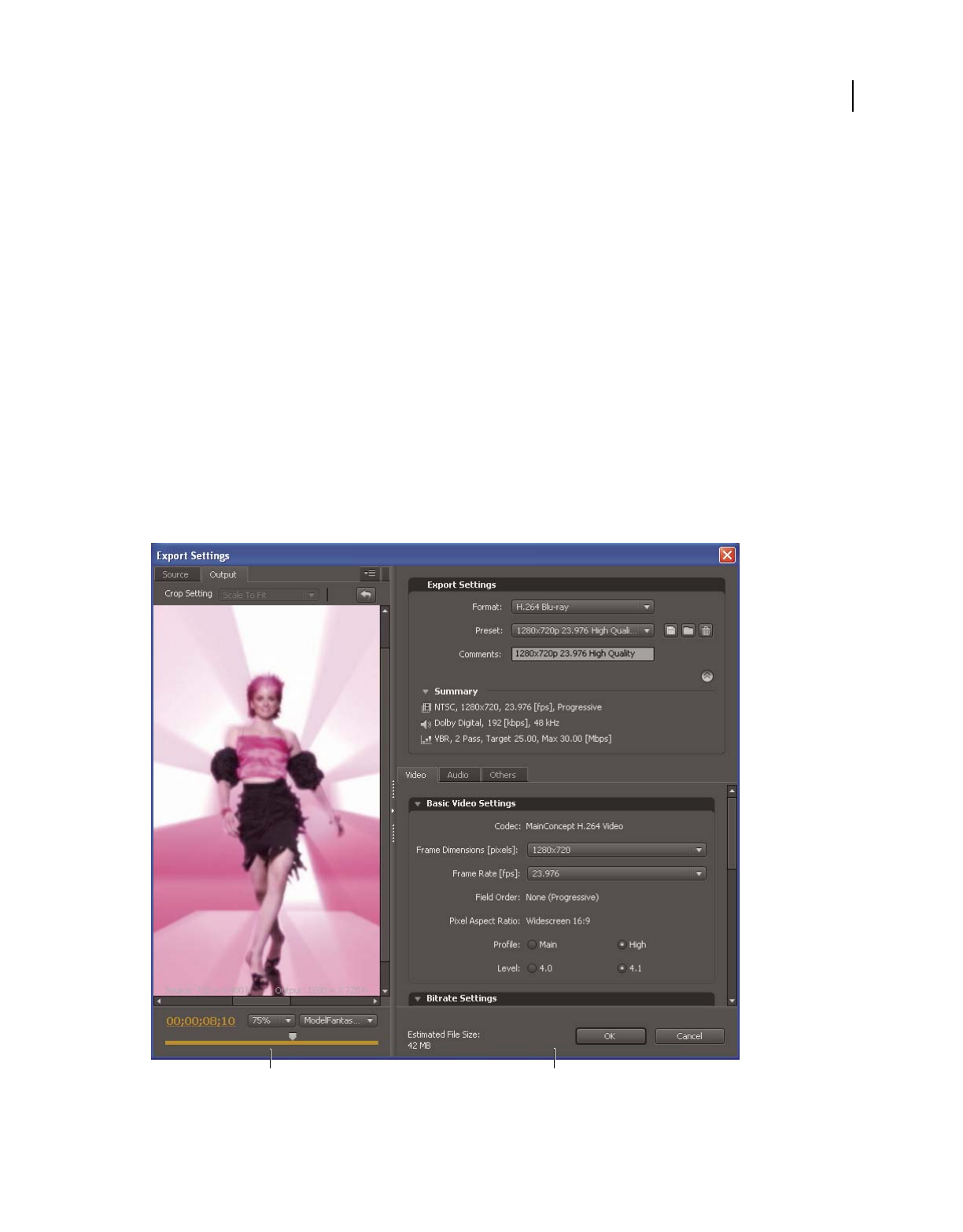Collapse the Summary section triangle

coord(426,692)
